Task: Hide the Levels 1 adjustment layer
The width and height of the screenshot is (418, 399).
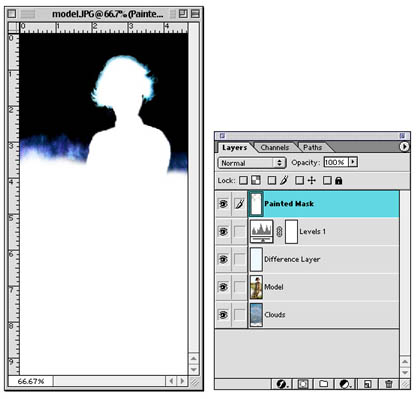Action: pyautogui.click(x=223, y=231)
